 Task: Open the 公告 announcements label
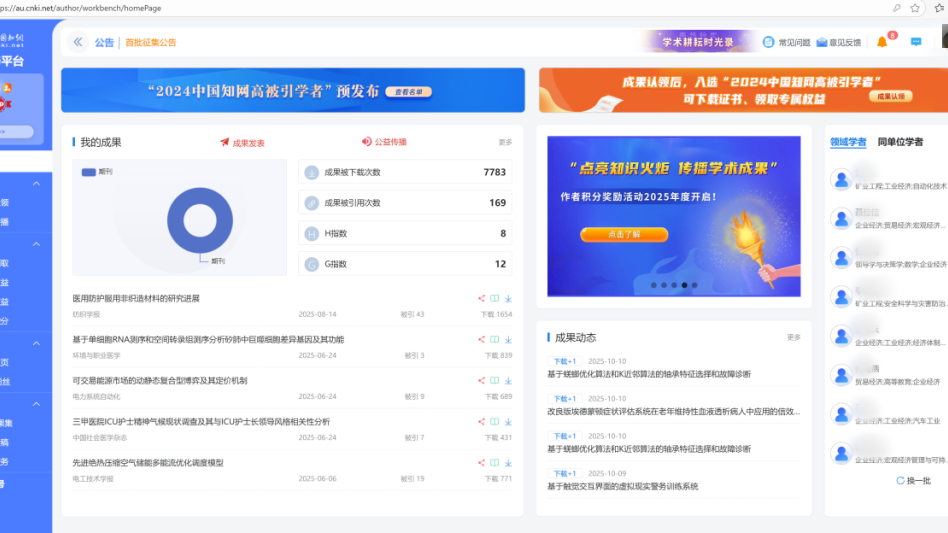pyautogui.click(x=104, y=42)
